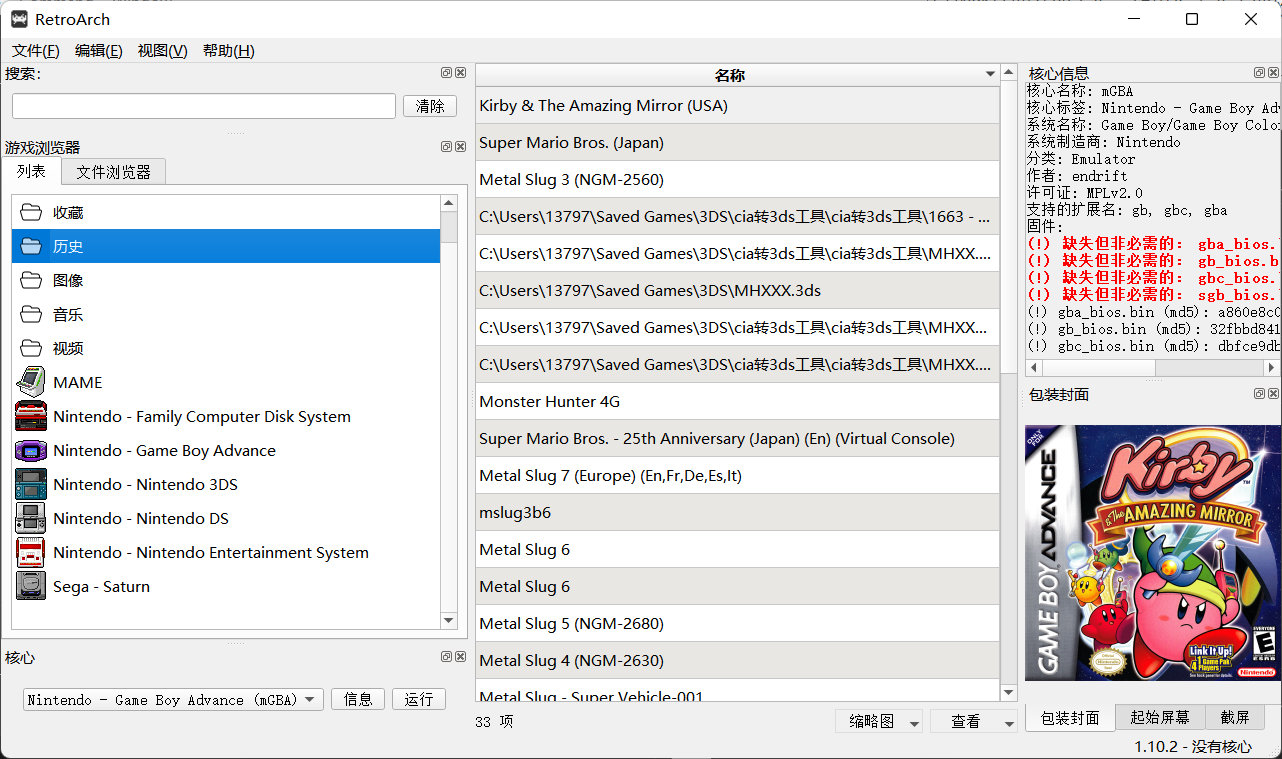This screenshot has height=759, width=1282.
Task: Open the 查看 view dropdown
Action: [973, 721]
